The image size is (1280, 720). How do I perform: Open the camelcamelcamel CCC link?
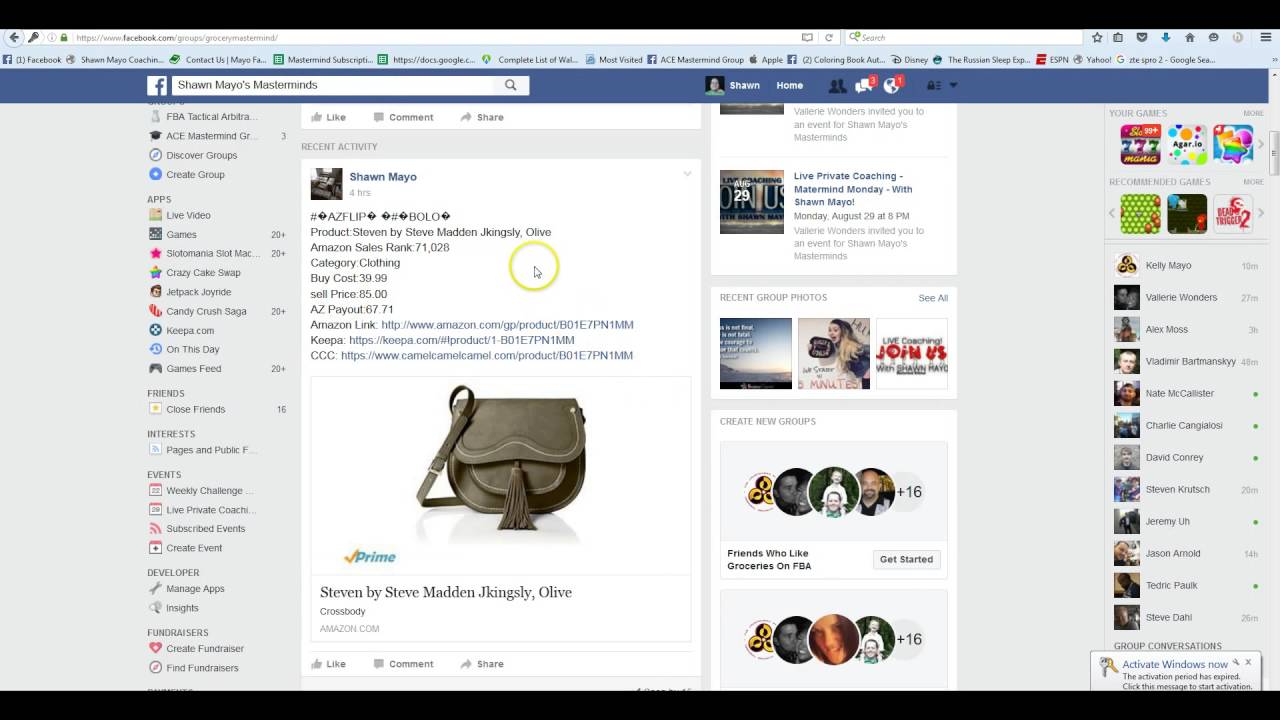(487, 356)
